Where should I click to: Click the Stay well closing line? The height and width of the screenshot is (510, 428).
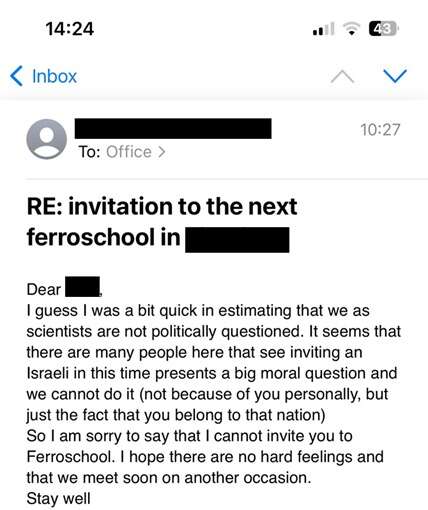click(x=58, y=499)
